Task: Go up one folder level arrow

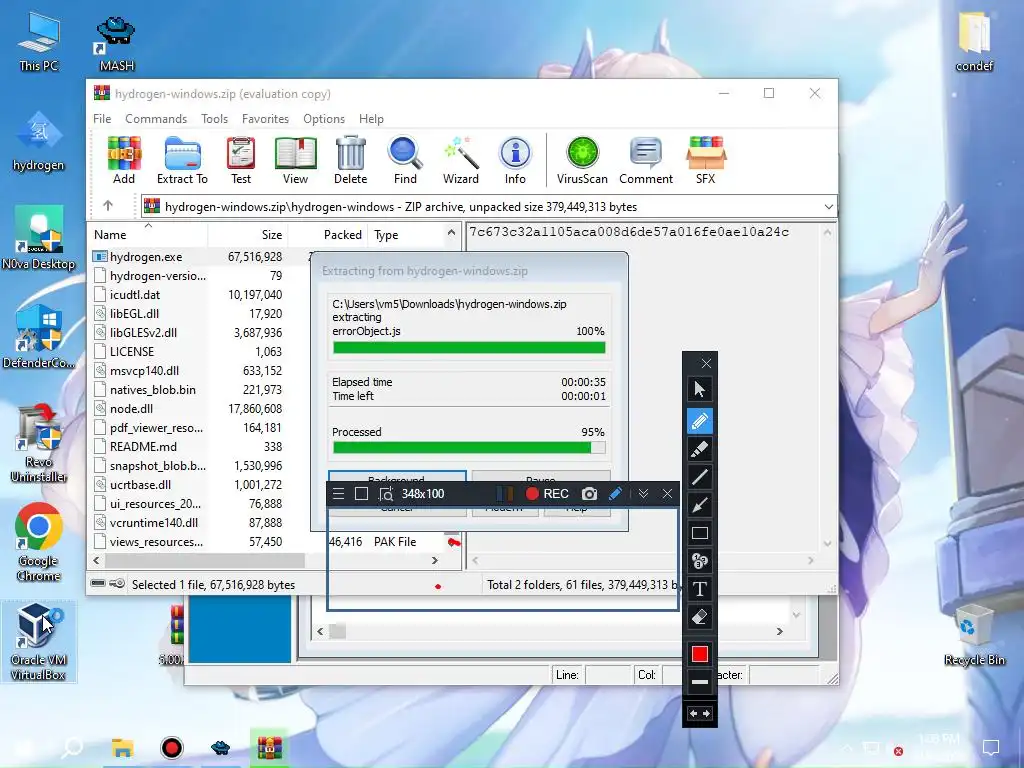Action: tap(108, 206)
